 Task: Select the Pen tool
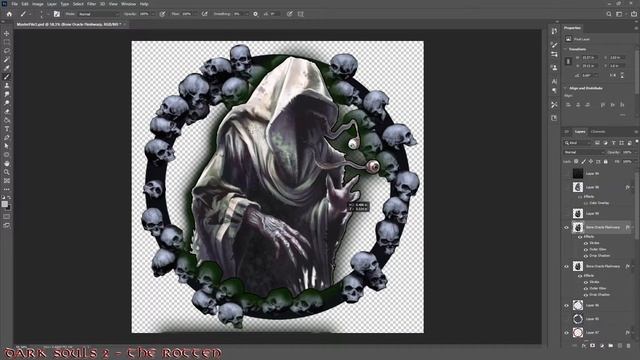(7, 138)
